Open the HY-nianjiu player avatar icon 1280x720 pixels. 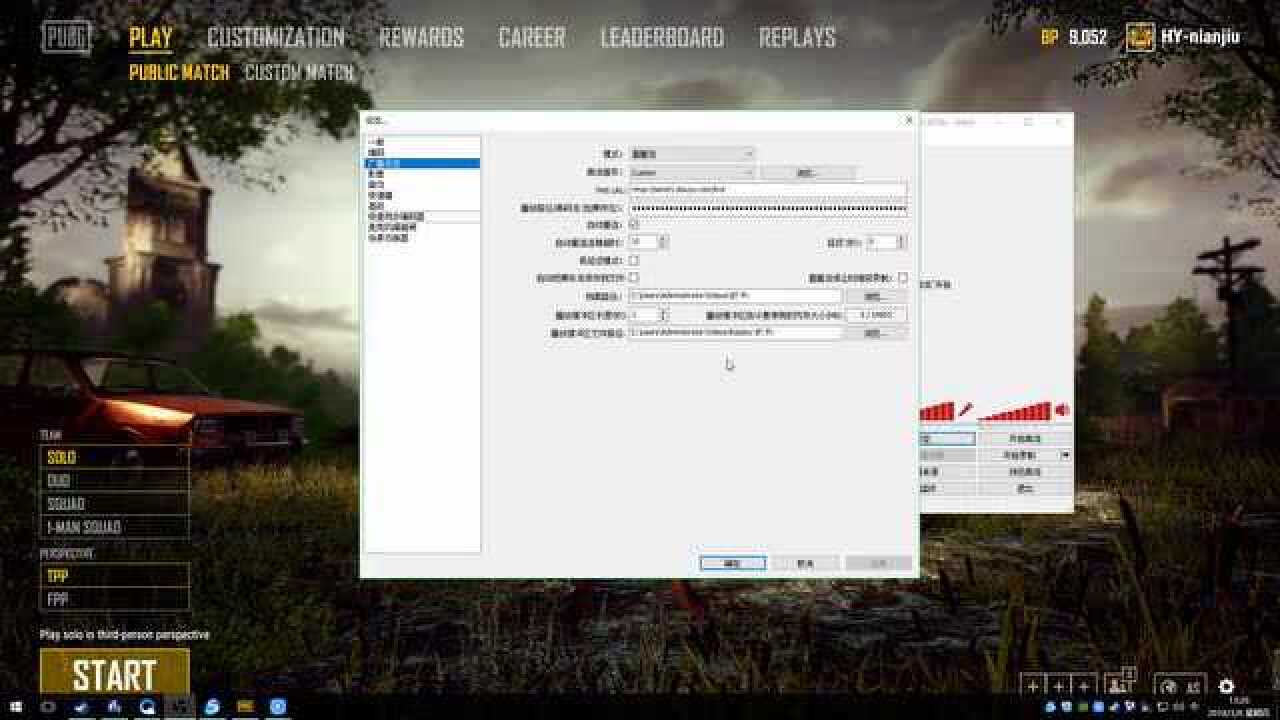[x=1140, y=38]
